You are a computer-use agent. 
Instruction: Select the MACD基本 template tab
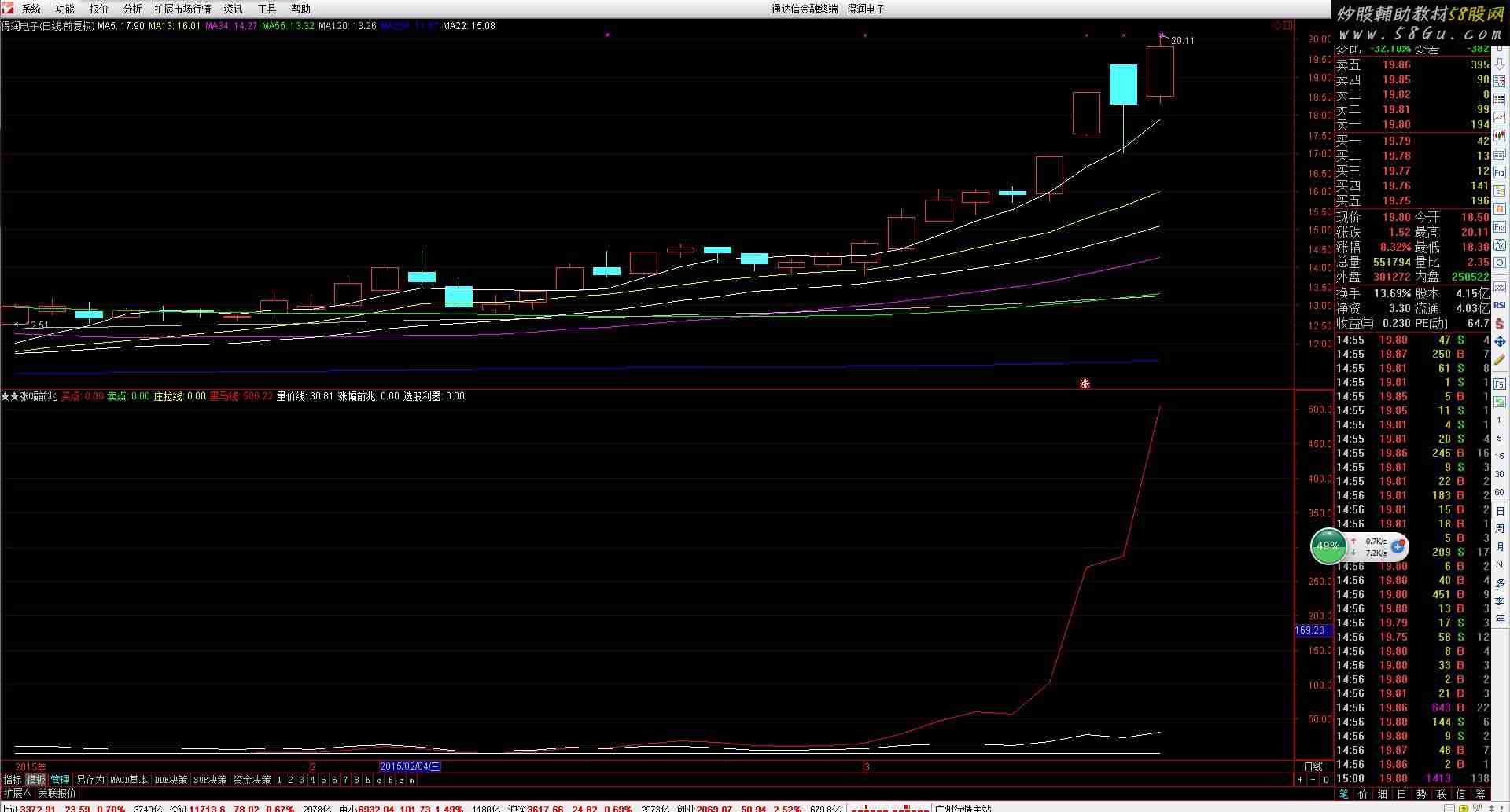click(x=129, y=780)
